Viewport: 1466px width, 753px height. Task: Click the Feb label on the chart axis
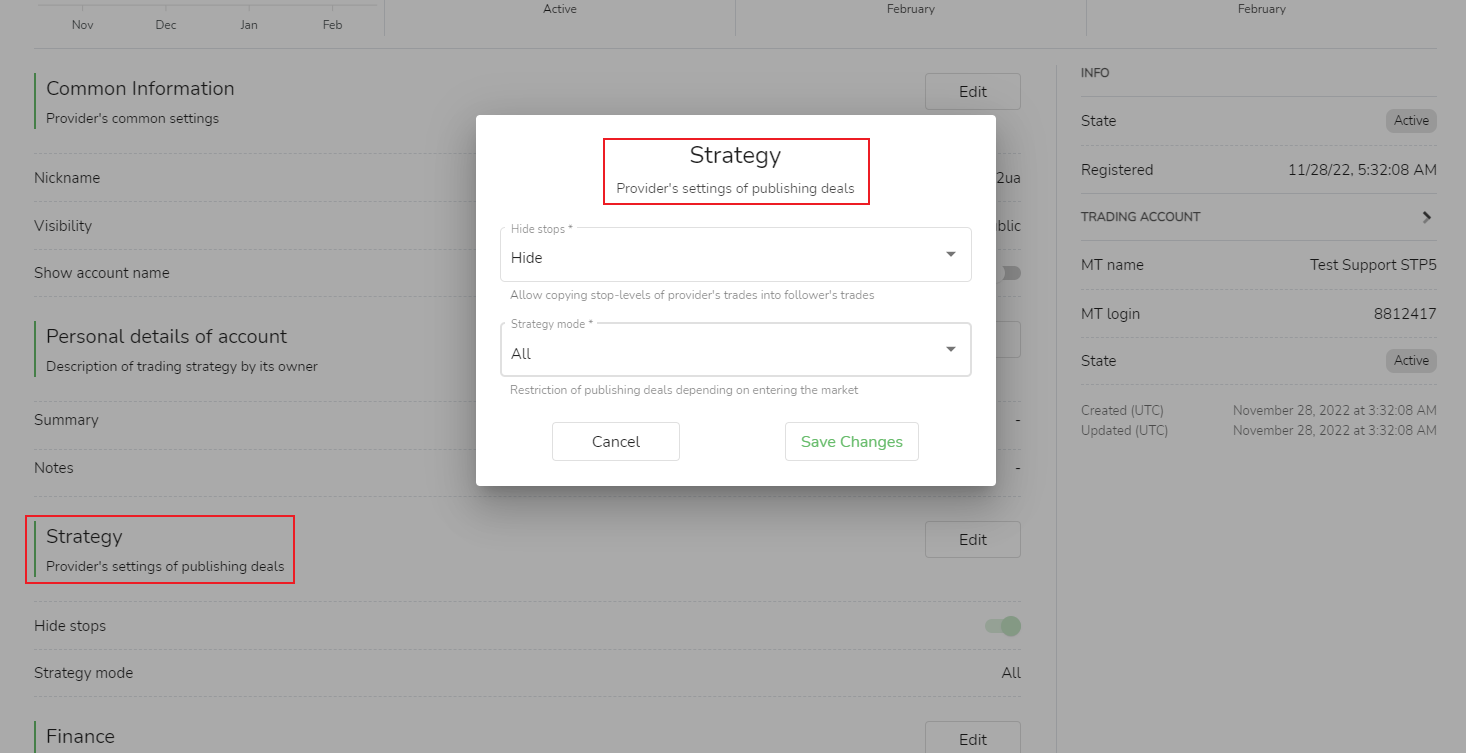332,25
